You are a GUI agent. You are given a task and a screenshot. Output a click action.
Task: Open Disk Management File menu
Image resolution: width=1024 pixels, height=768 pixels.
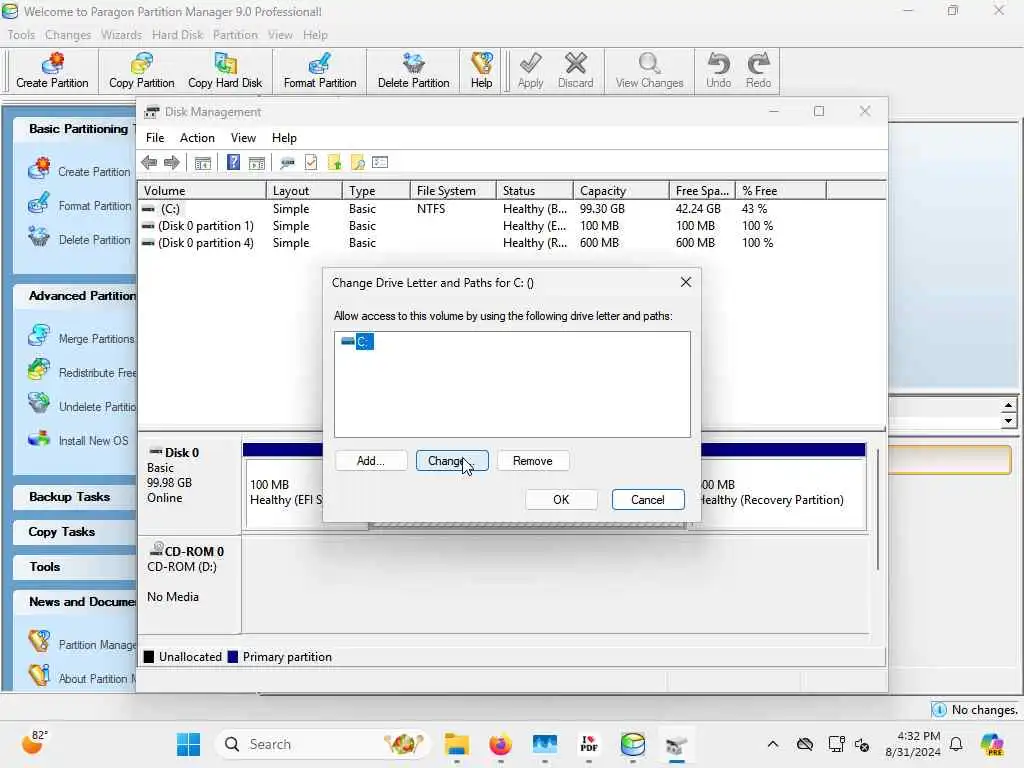point(155,138)
